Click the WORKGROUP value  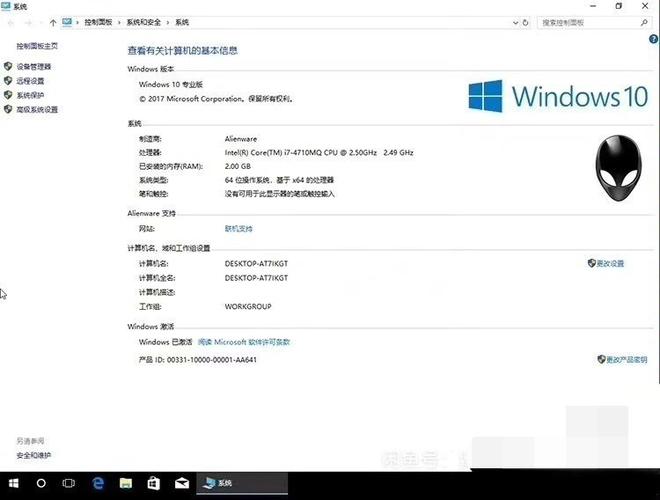coord(248,306)
